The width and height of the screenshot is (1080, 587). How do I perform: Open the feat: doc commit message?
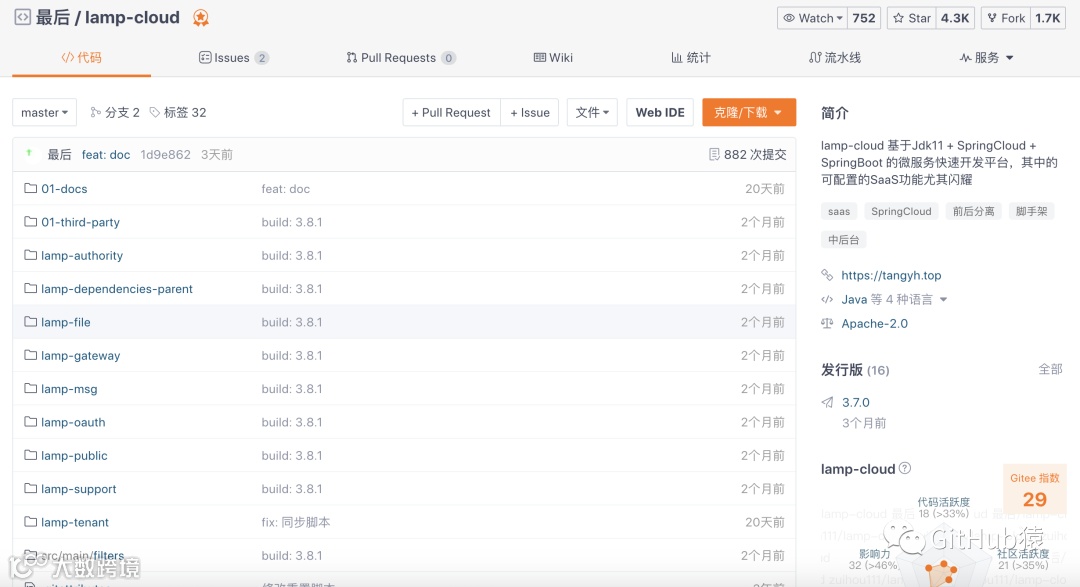[x=105, y=154]
